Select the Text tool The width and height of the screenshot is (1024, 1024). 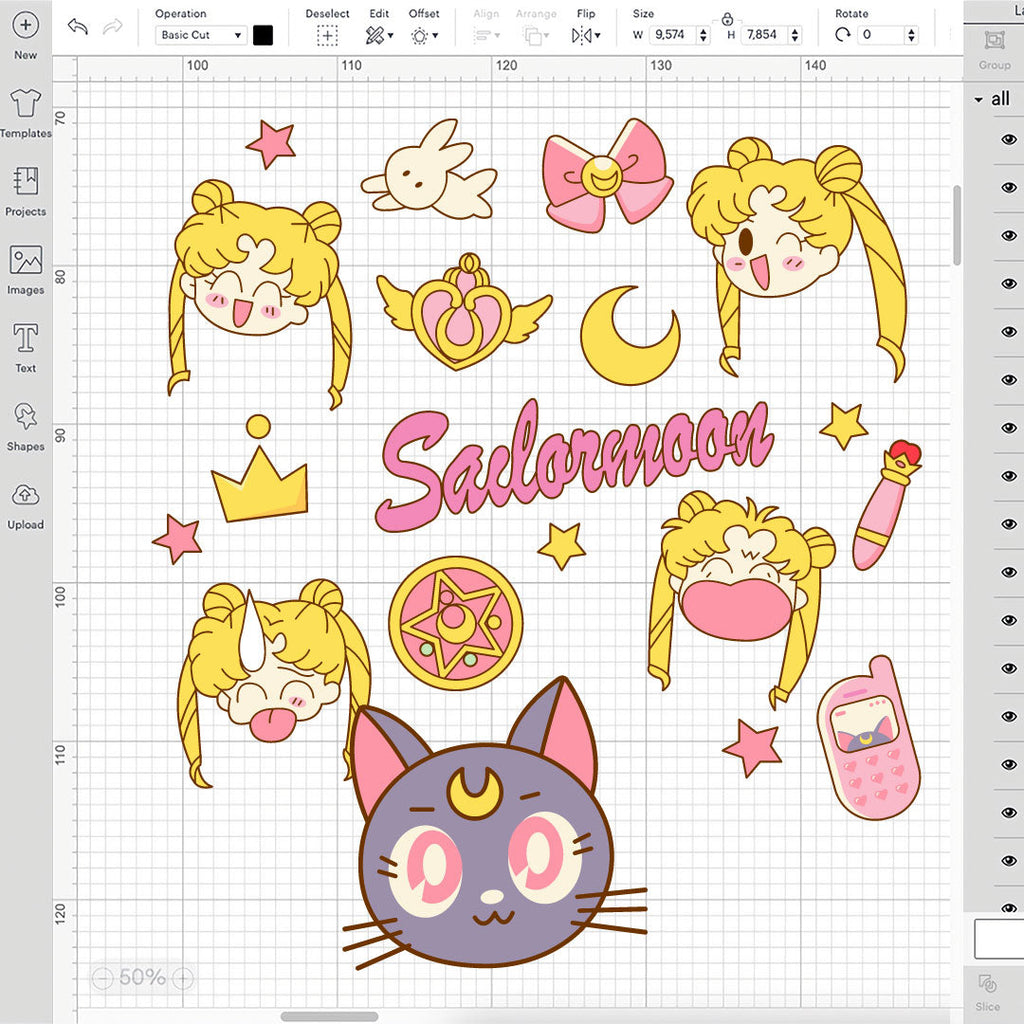pyautogui.click(x=26, y=346)
